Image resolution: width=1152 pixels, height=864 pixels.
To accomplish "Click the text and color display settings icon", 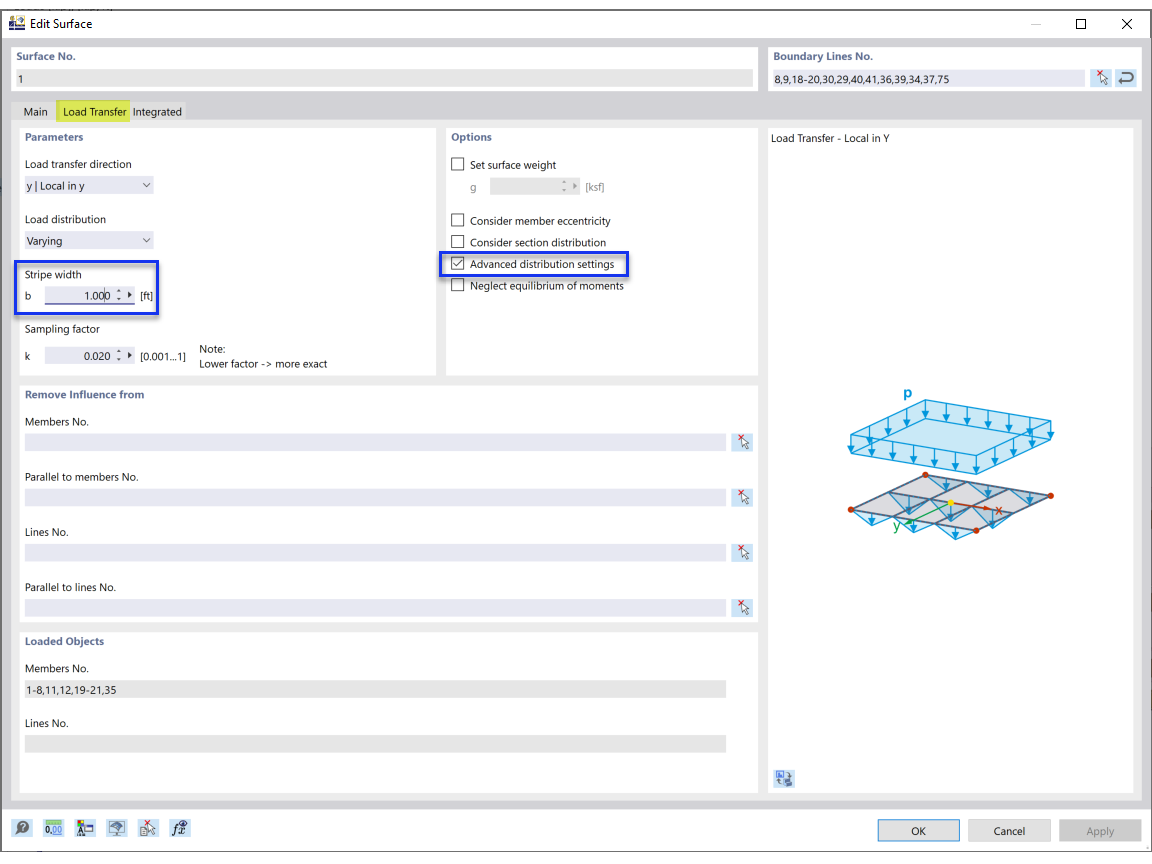I will [85, 828].
